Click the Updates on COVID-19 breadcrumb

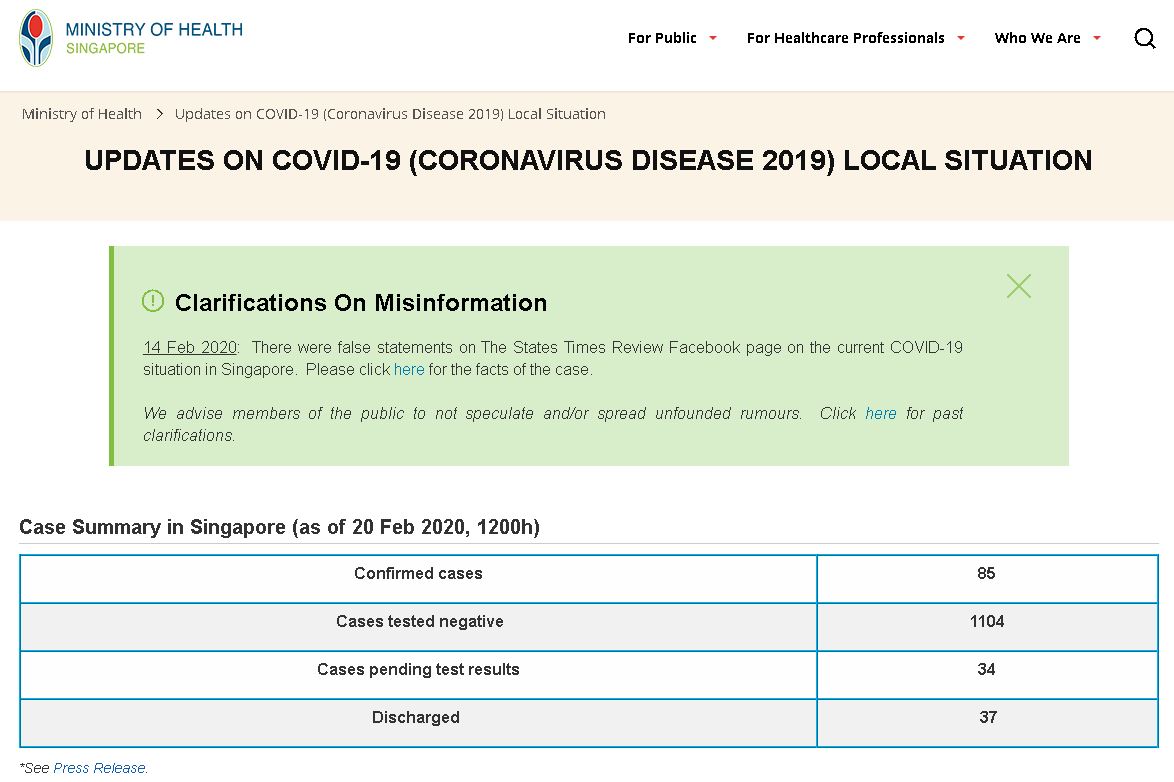[390, 114]
